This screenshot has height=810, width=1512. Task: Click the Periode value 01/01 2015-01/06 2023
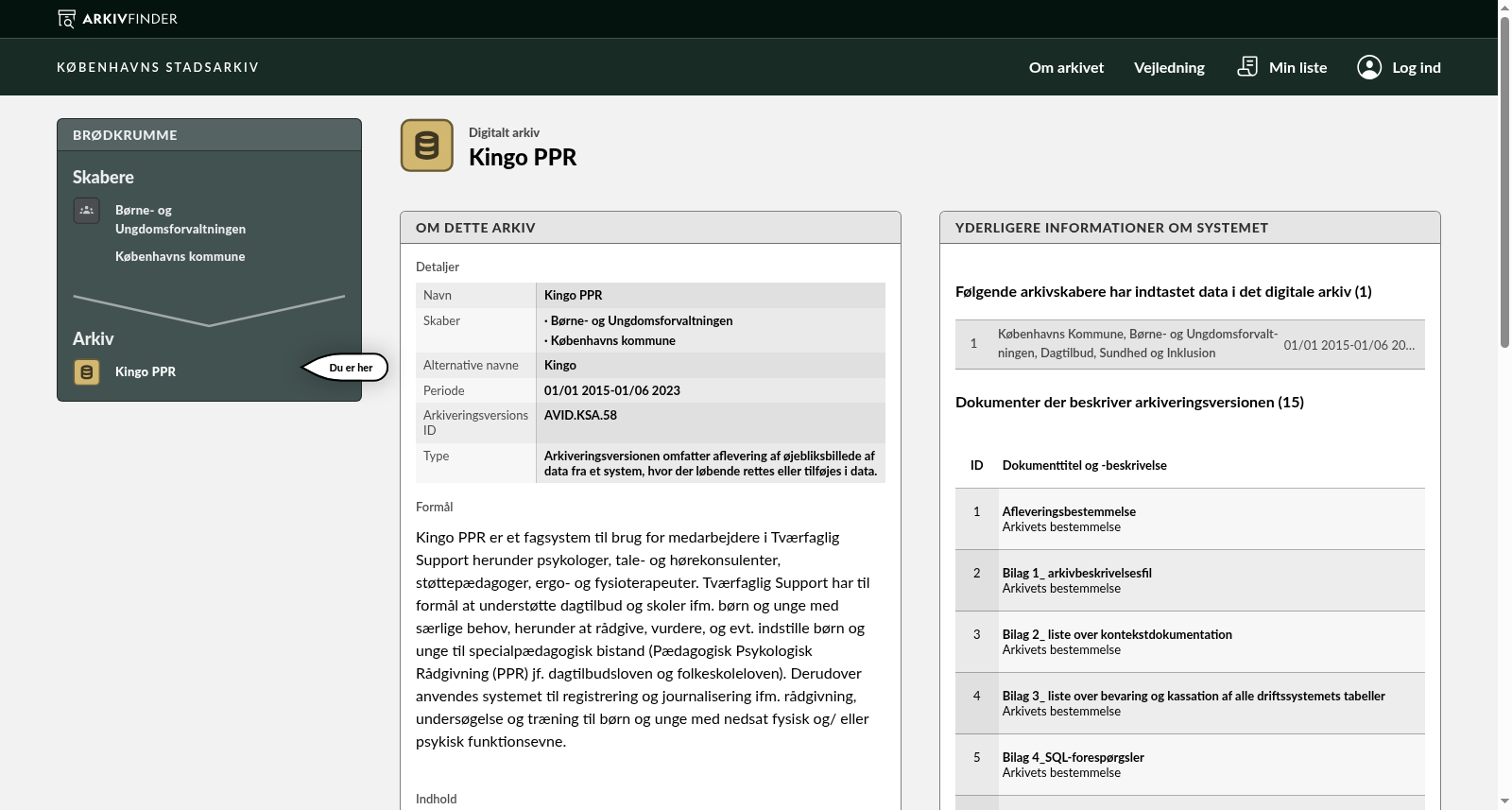612,390
